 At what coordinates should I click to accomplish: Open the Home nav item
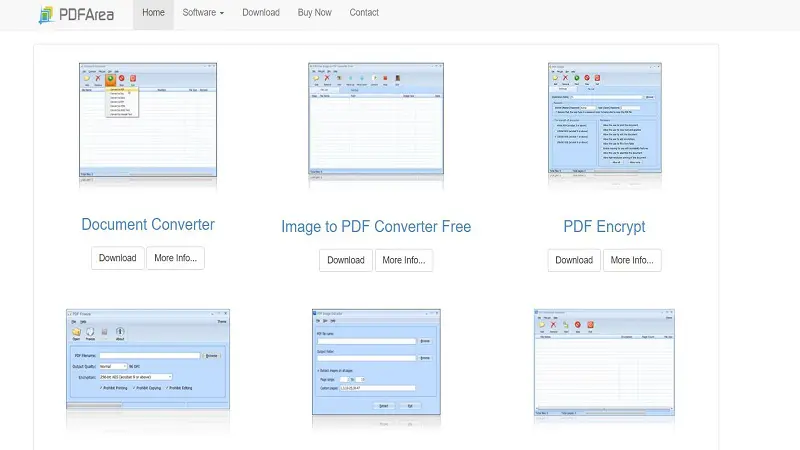pos(153,13)
